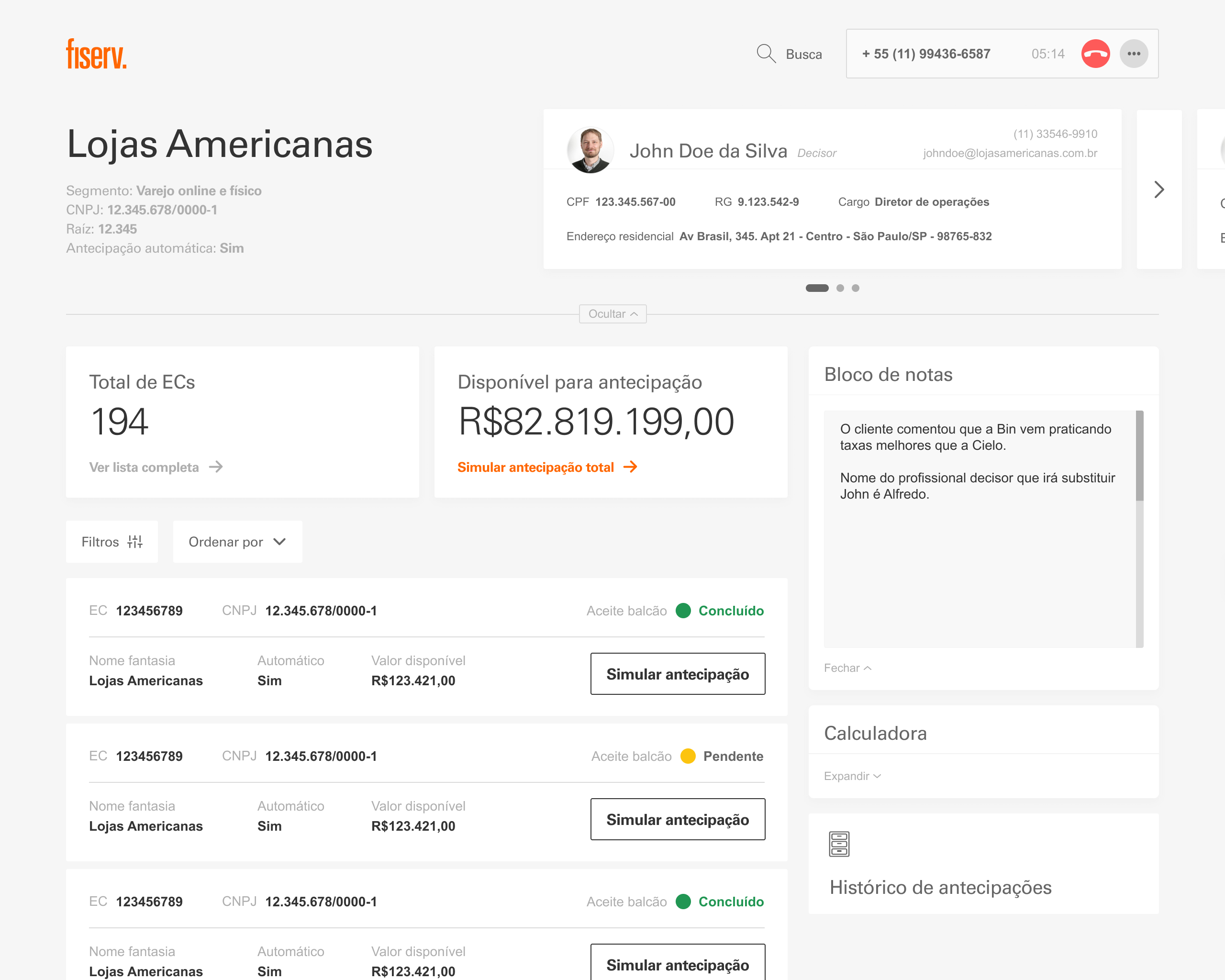
Task: Open the Ordenar por dropdown
Action: click(x=237, y=541)
